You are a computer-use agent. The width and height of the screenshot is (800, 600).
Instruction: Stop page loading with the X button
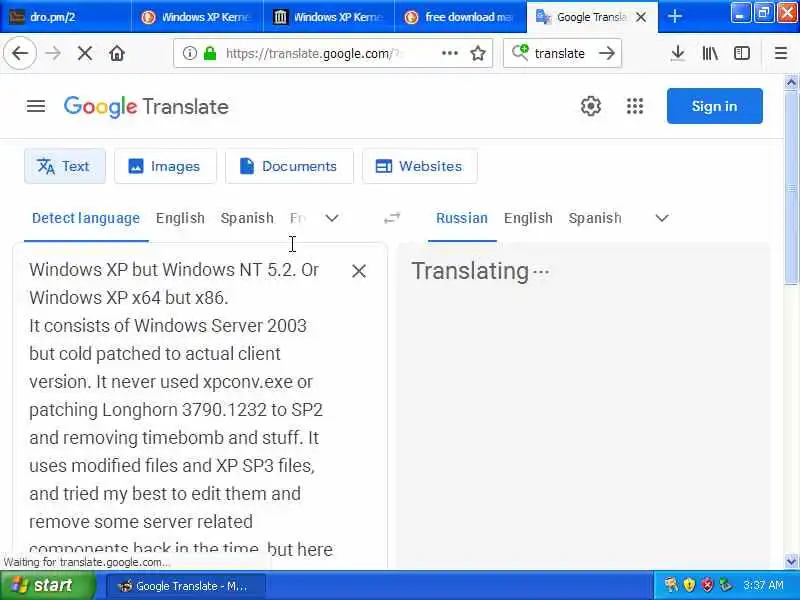click(x=85, y=53)
